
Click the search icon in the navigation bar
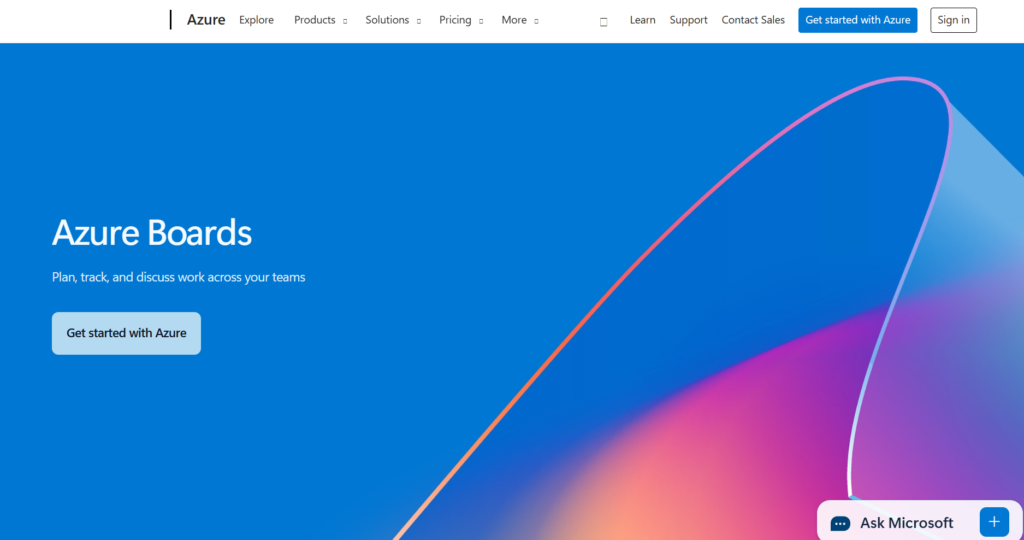[603, 21]
